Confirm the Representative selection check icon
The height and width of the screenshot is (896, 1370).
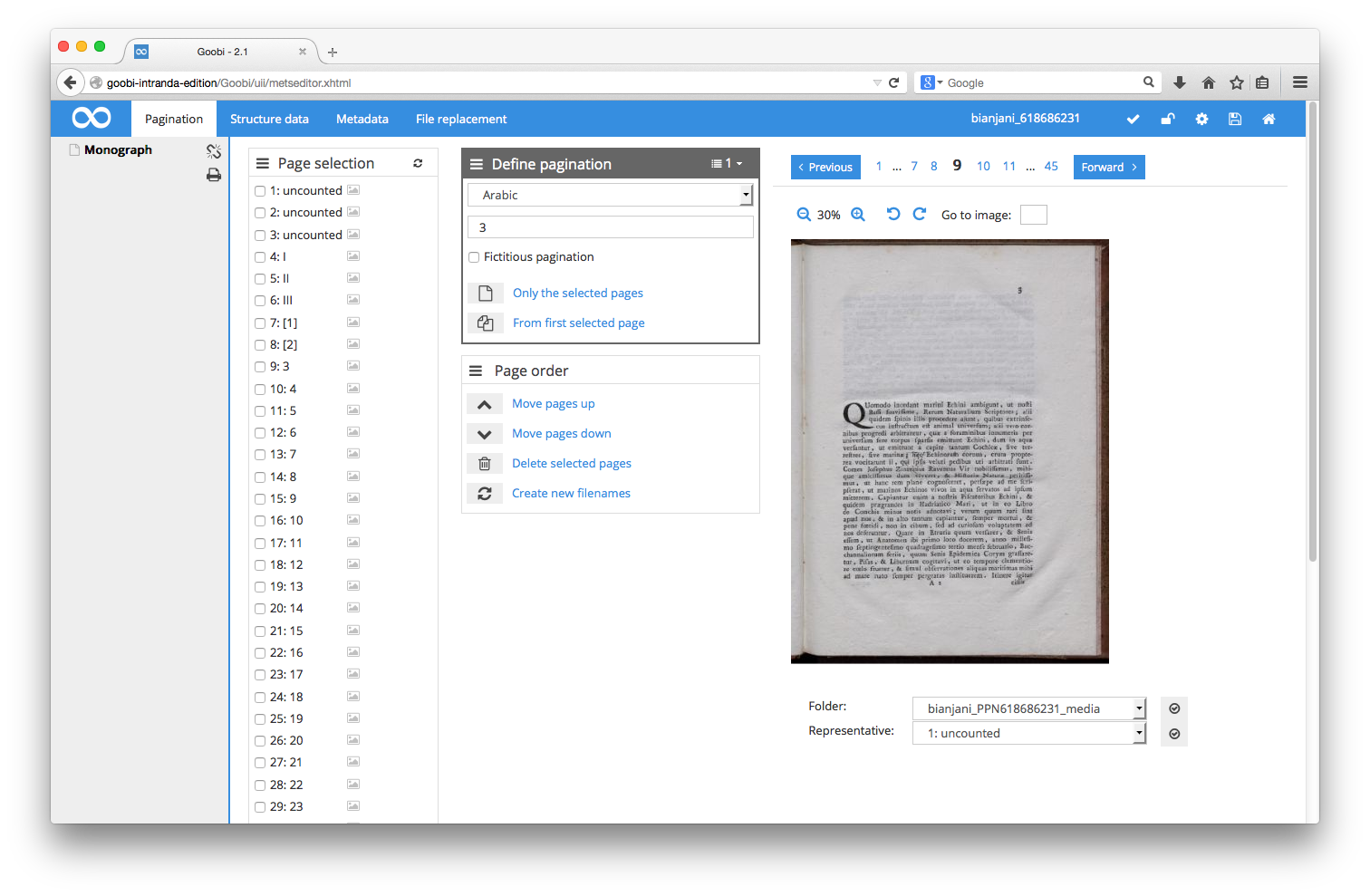tap(1174, 734)
